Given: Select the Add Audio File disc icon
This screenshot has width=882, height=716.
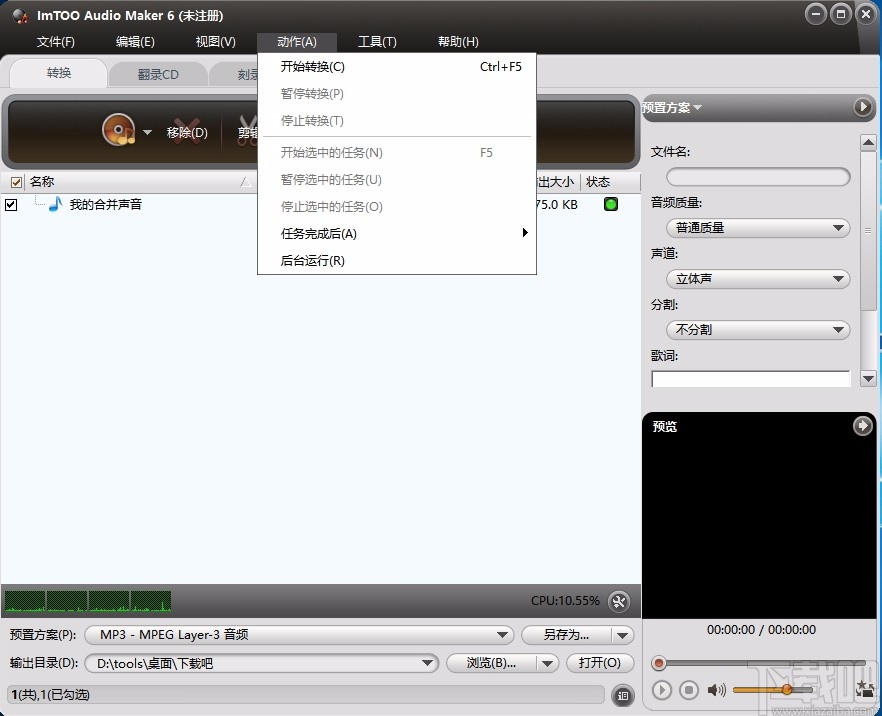Looking at the screenshot, I should pos(120,130).
